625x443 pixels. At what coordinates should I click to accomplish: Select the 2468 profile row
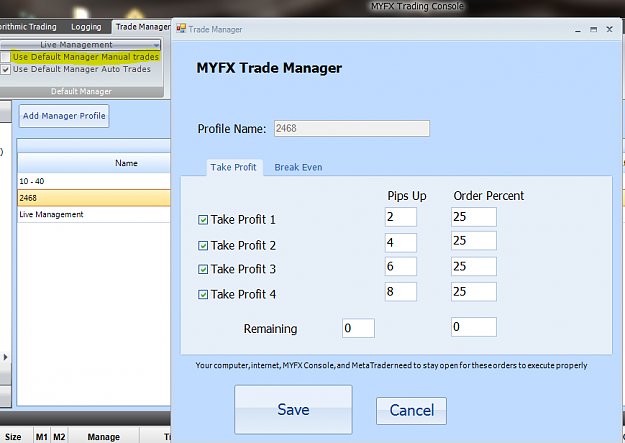[94, 198]
